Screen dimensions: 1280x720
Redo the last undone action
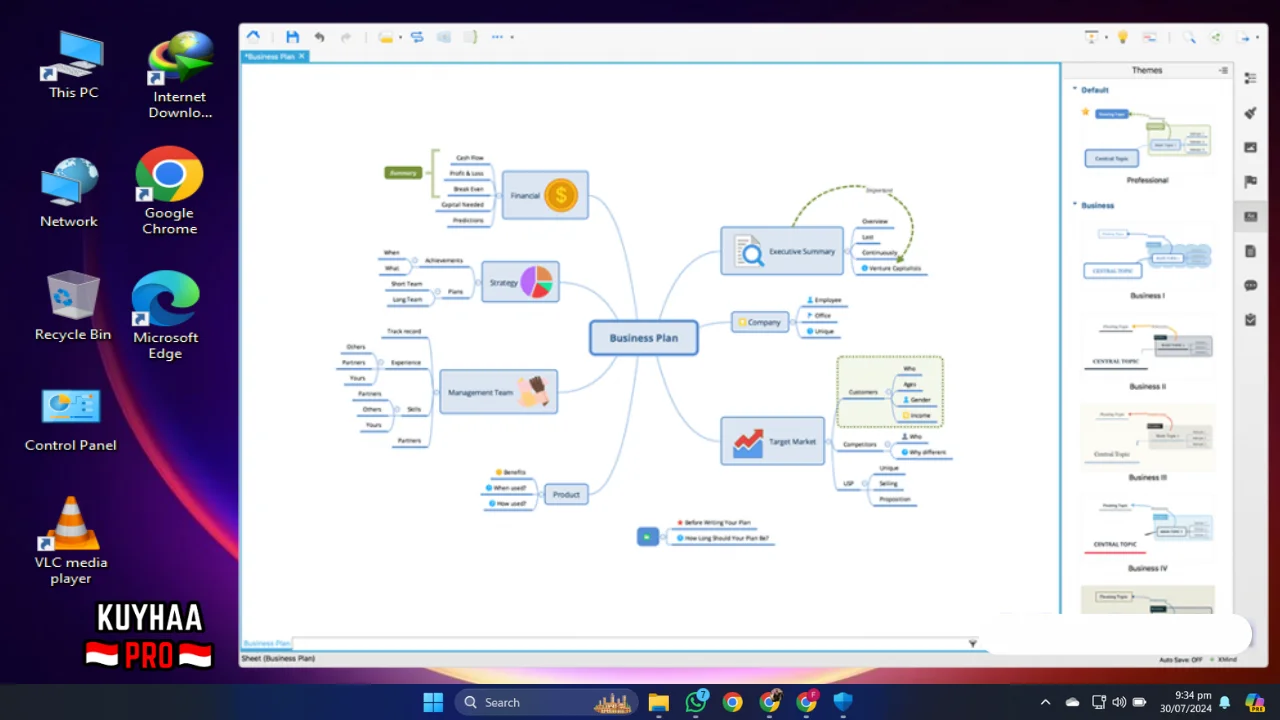click(x=346, y=37)
